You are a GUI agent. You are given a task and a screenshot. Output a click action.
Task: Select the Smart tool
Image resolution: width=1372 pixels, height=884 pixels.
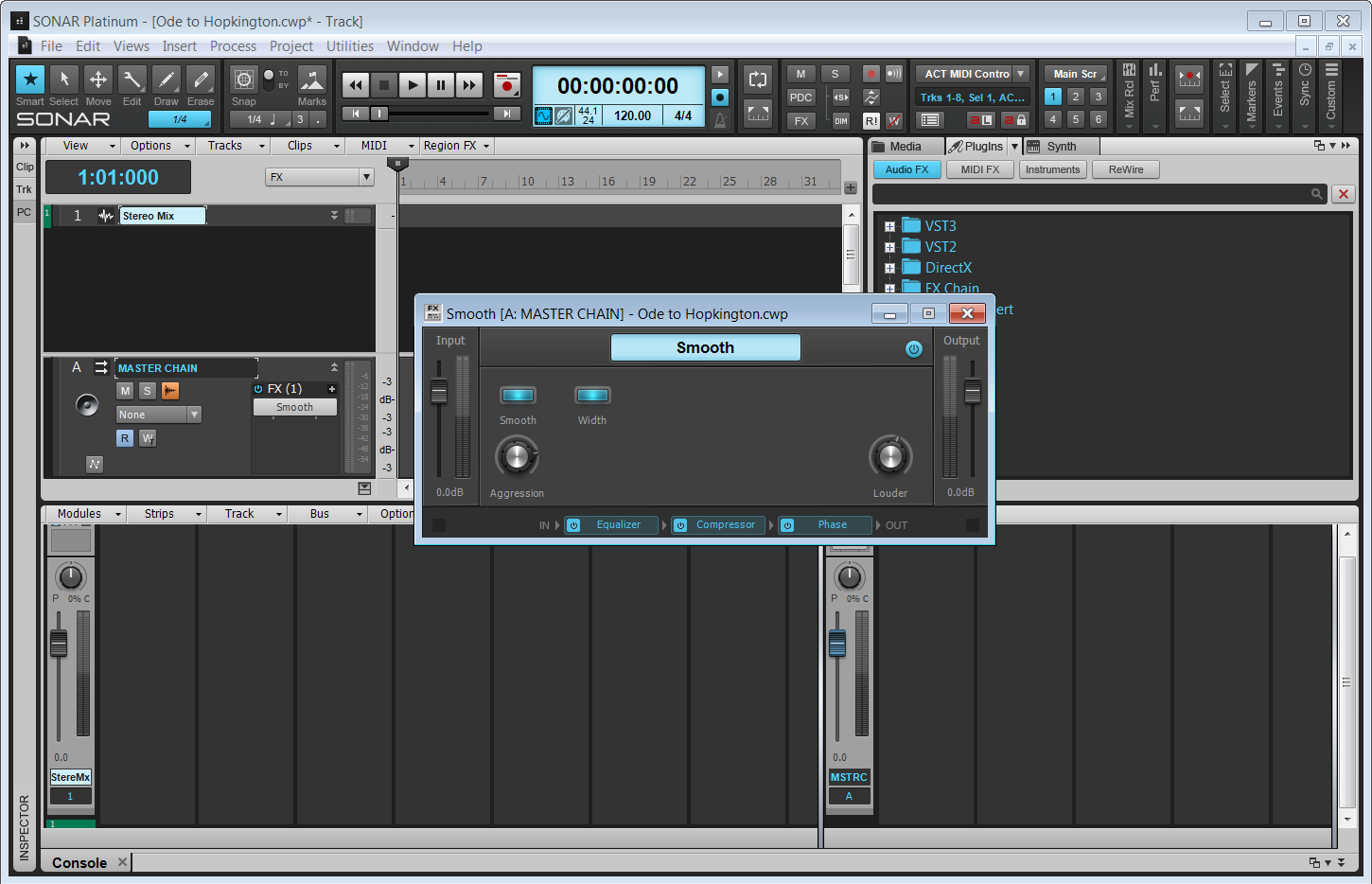(x=30, y=80)
